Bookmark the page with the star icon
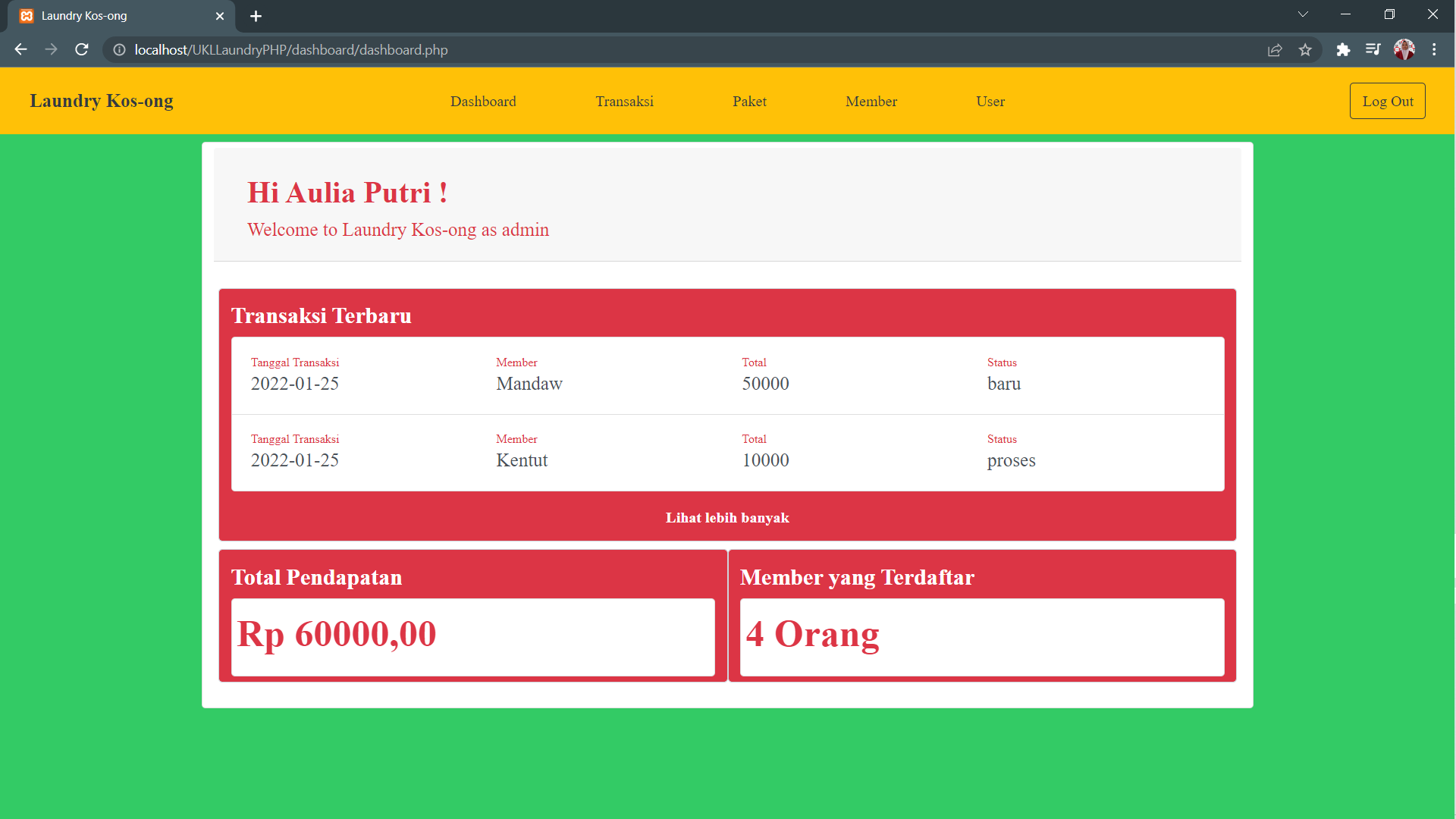1456x819 pixels. (1306, 49)
